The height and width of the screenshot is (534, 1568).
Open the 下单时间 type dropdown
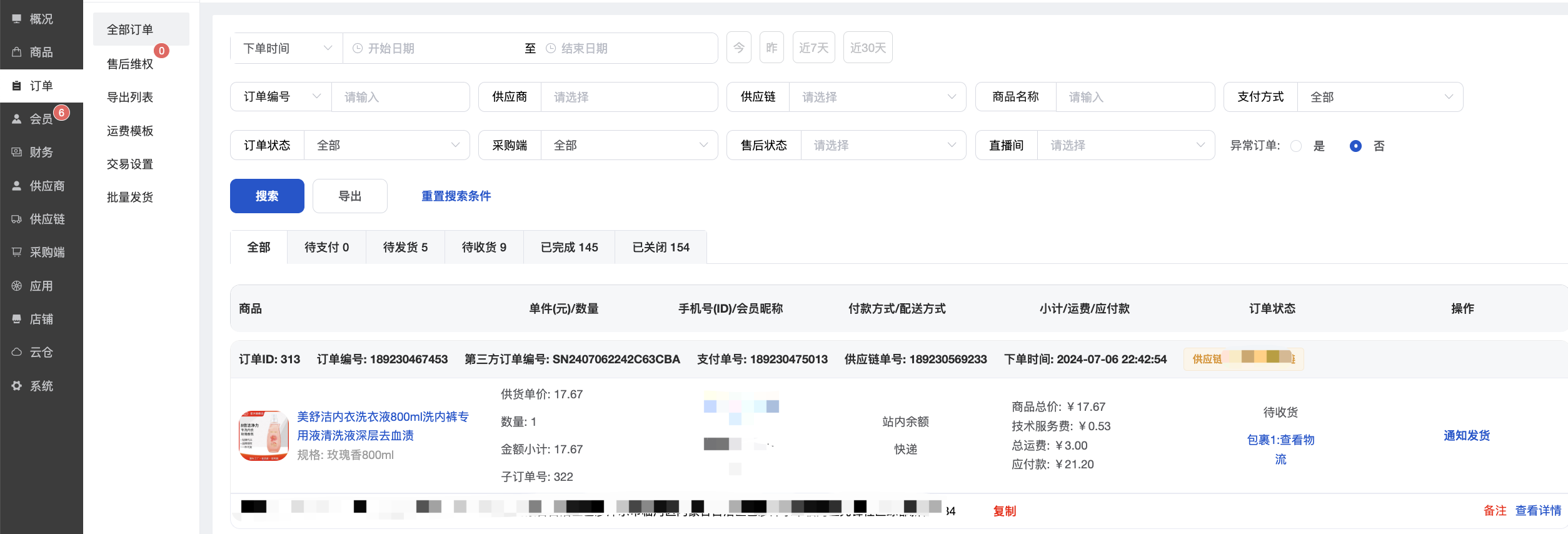tap(287, 48)
